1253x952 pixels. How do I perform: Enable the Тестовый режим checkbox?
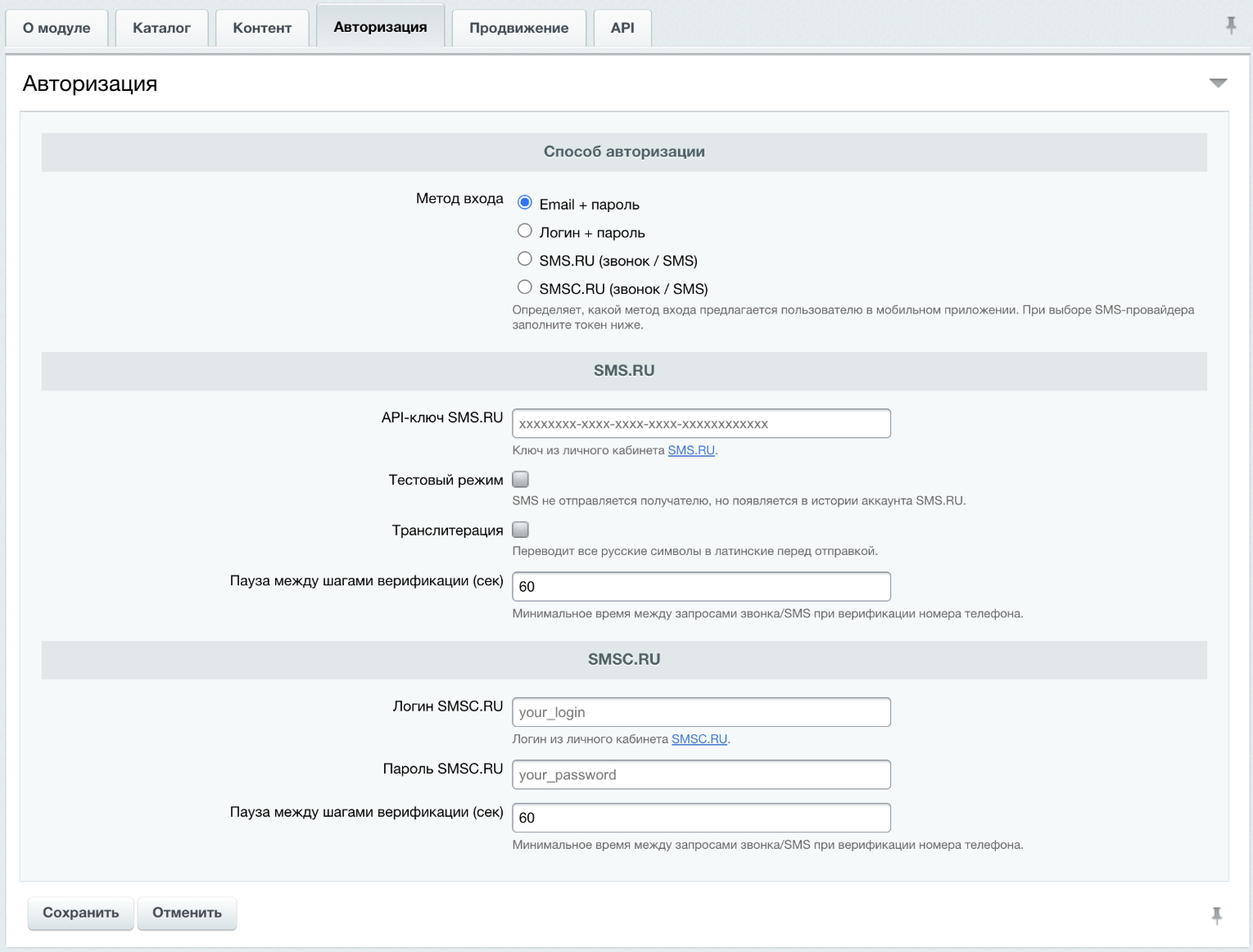[520, 479]
